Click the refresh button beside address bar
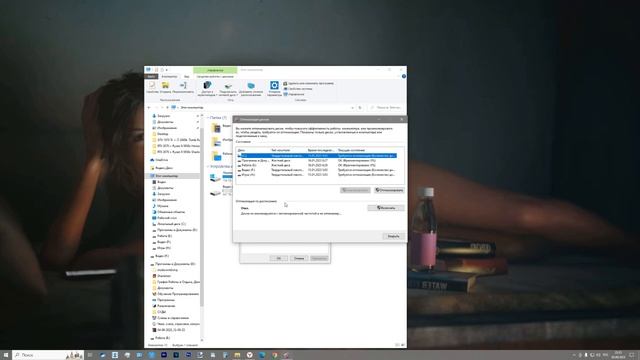This screenshot has height=360, width=640. click(360, 108)
